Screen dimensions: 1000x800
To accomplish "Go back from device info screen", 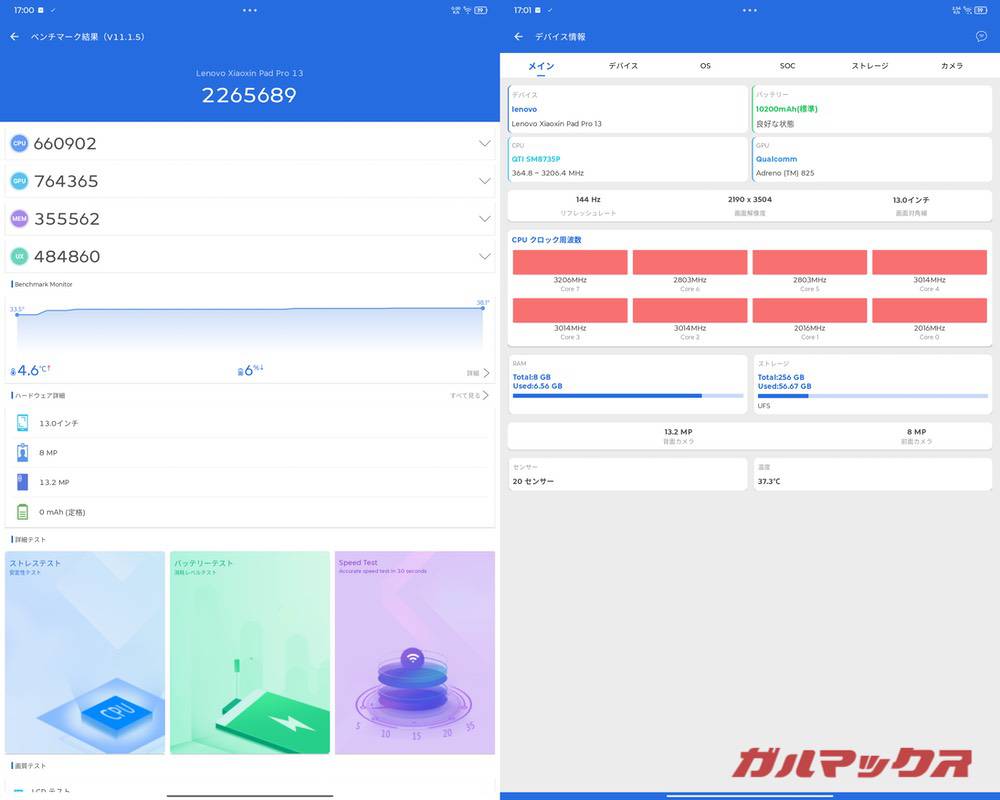I will coord(518,37).
